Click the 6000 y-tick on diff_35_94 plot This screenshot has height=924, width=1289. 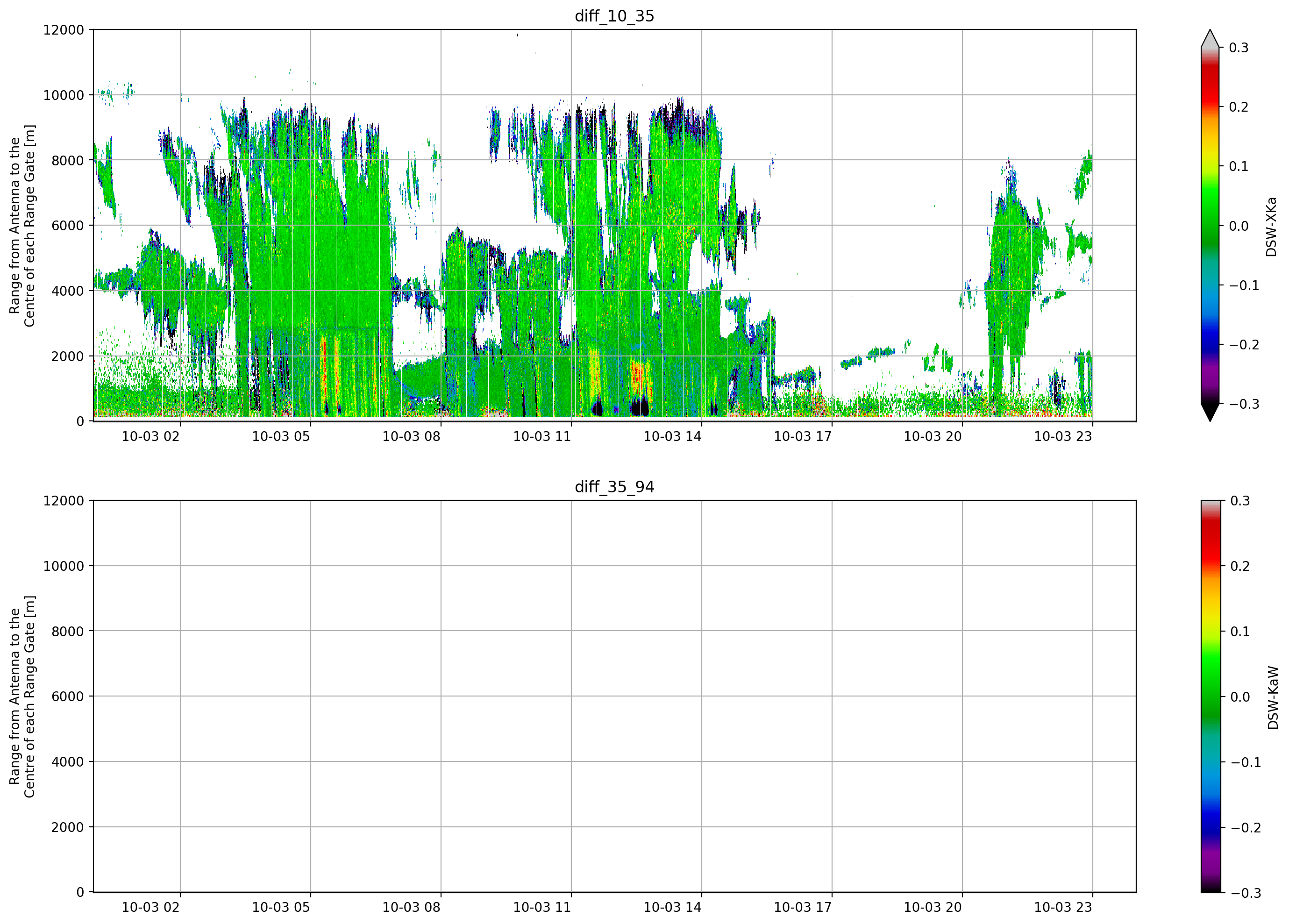point(68,697)
